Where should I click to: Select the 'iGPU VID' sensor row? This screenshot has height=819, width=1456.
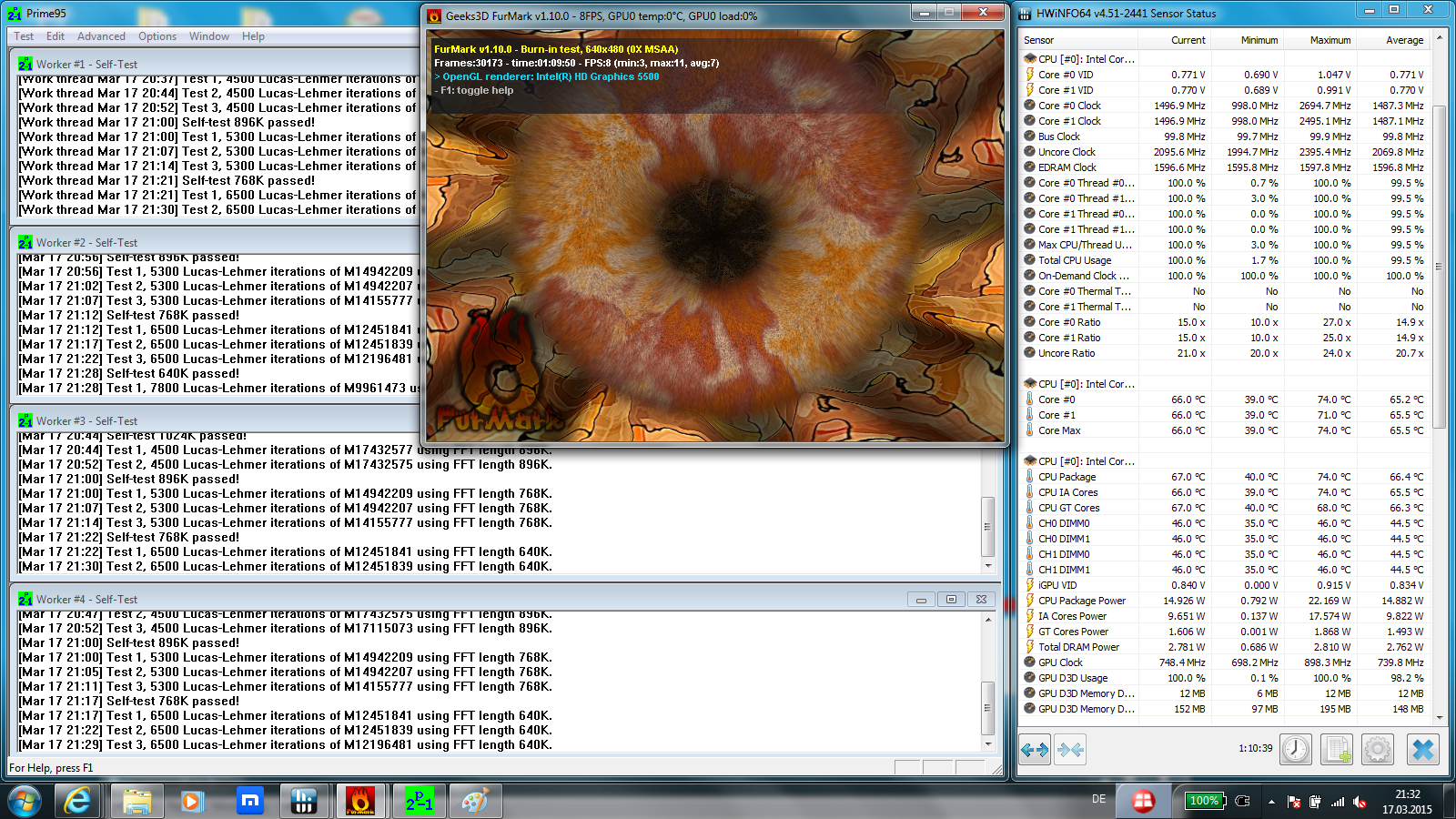[1224, 585]
